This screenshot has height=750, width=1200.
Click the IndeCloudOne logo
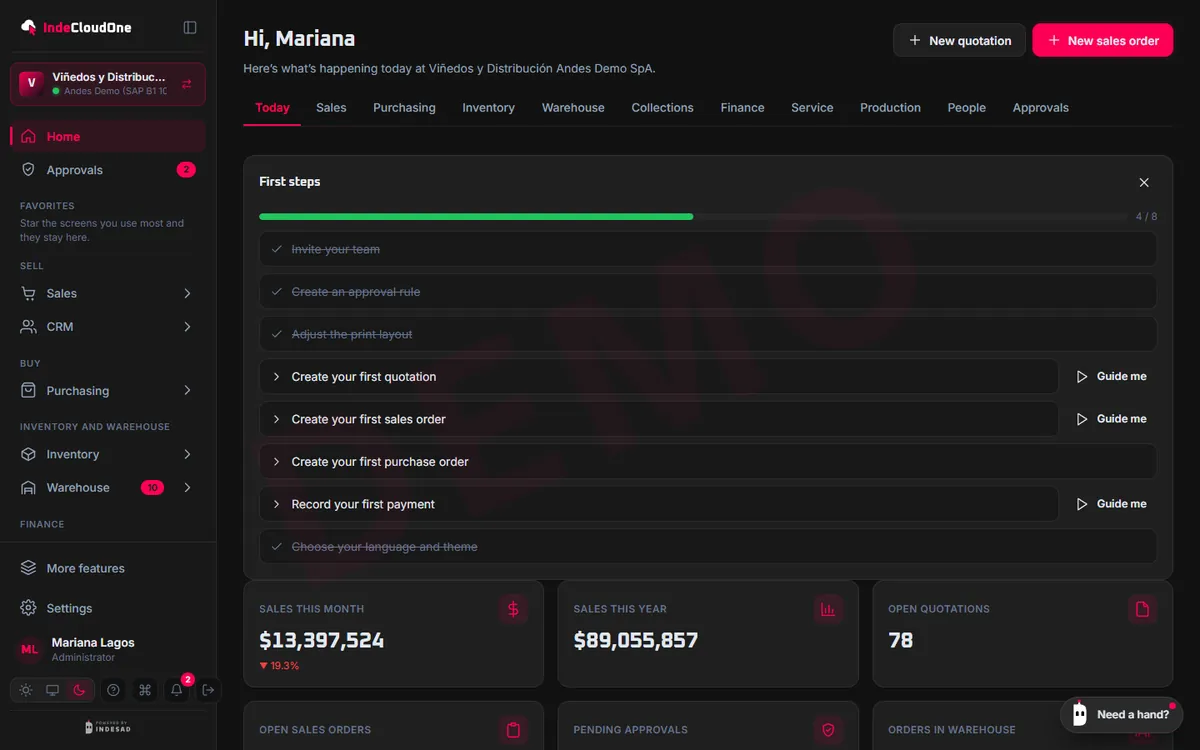click(x=76, y=27)
